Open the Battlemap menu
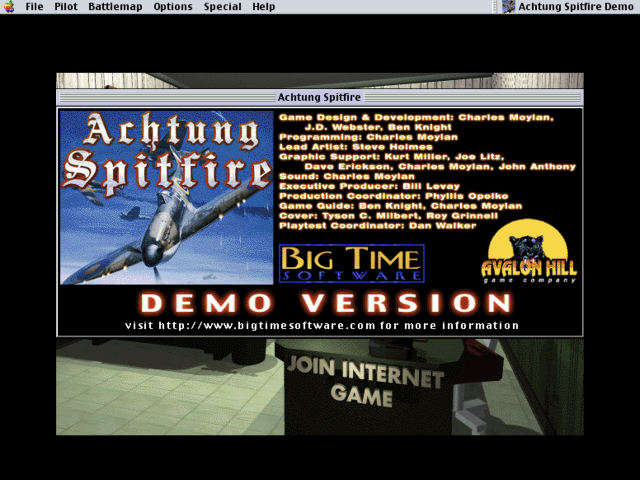Viewport: 640px width, 480px height. click(x=115, y=7)
